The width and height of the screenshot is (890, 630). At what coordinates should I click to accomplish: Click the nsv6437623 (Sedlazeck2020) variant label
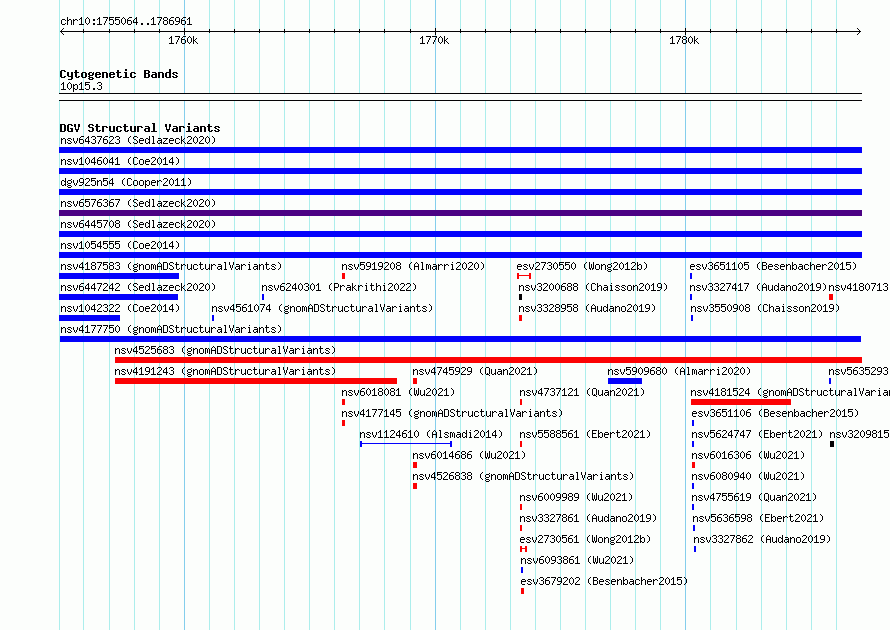tap(138, 140)
